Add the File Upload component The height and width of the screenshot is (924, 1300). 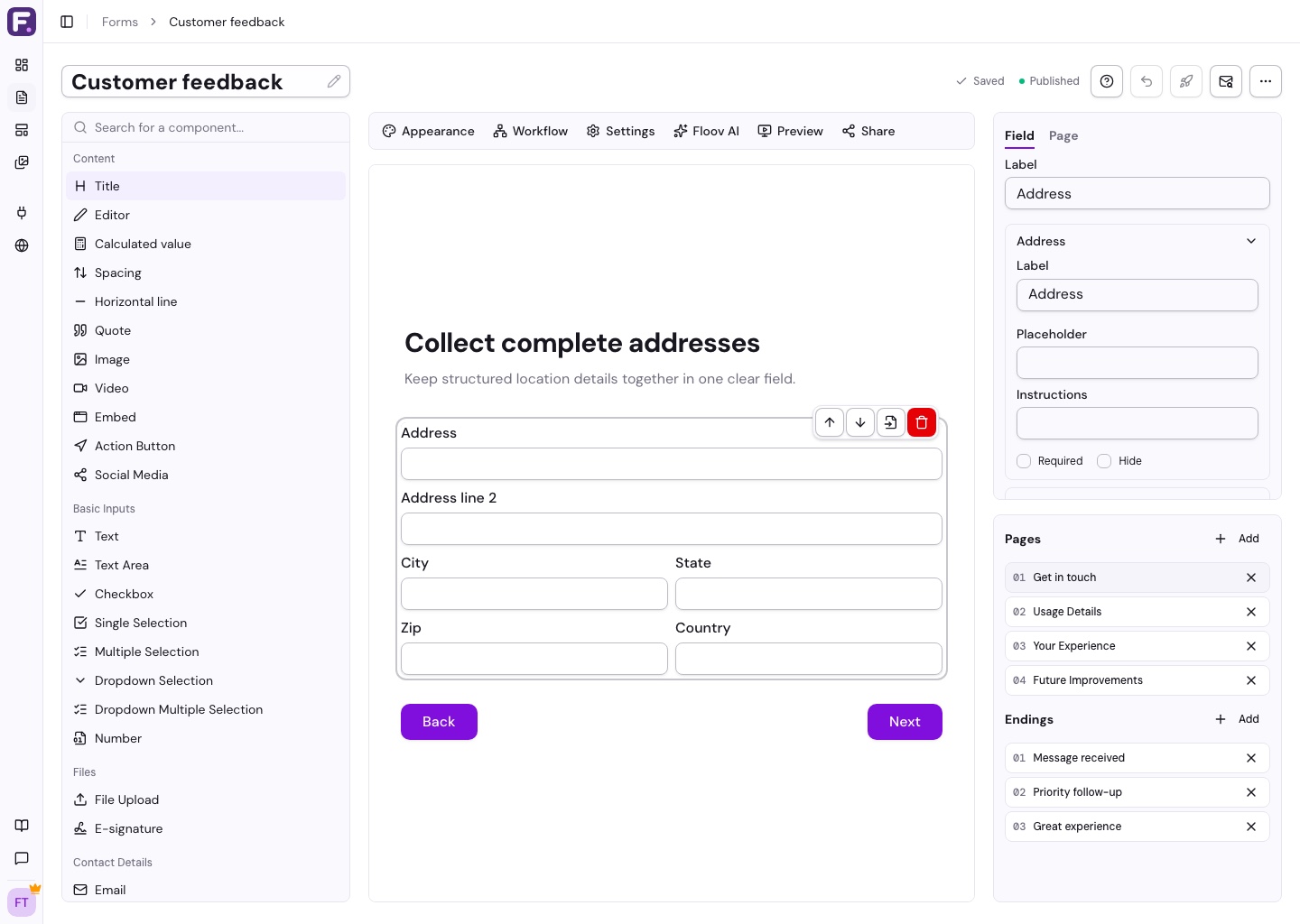(x=206, y=799)
